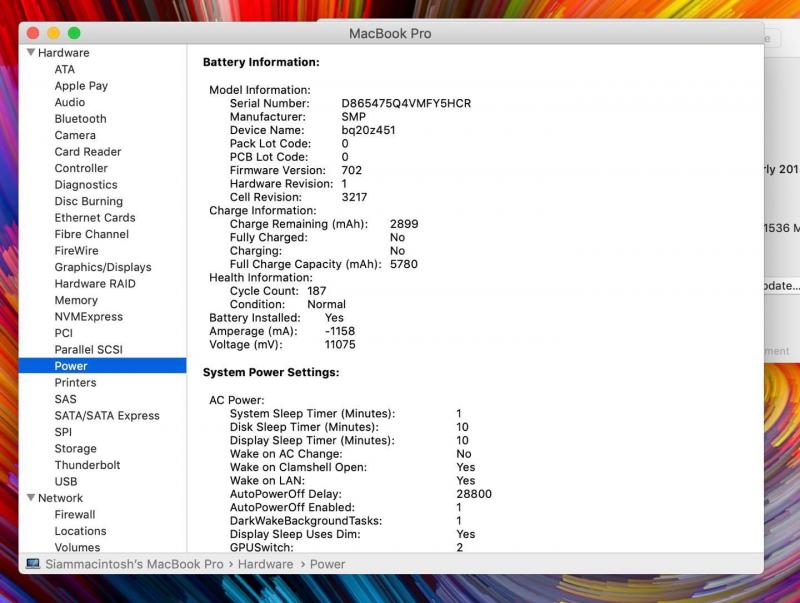This screenshot has width=800, height=603.
Task: Click the manufacturer value SMP
Action: point(354,116)
